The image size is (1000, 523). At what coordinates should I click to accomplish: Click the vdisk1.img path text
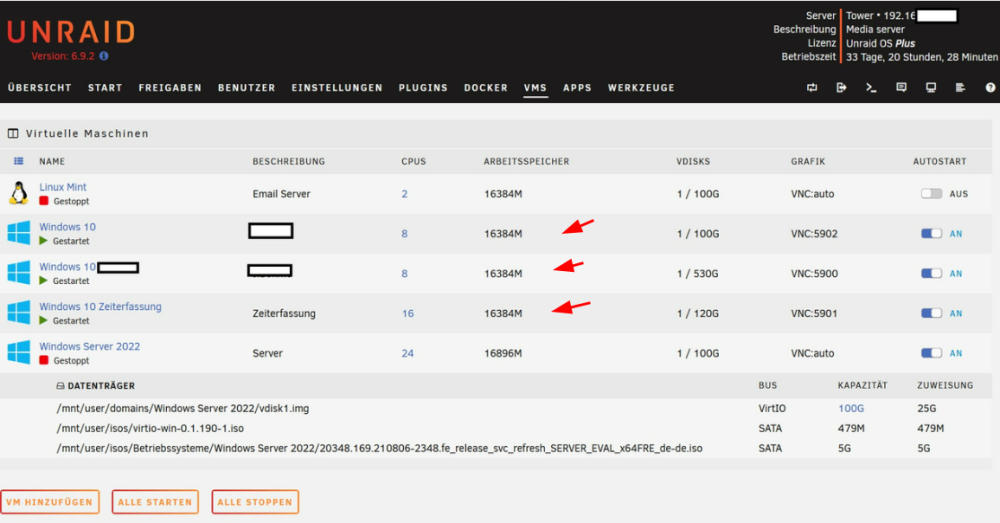tap(182, 408)
